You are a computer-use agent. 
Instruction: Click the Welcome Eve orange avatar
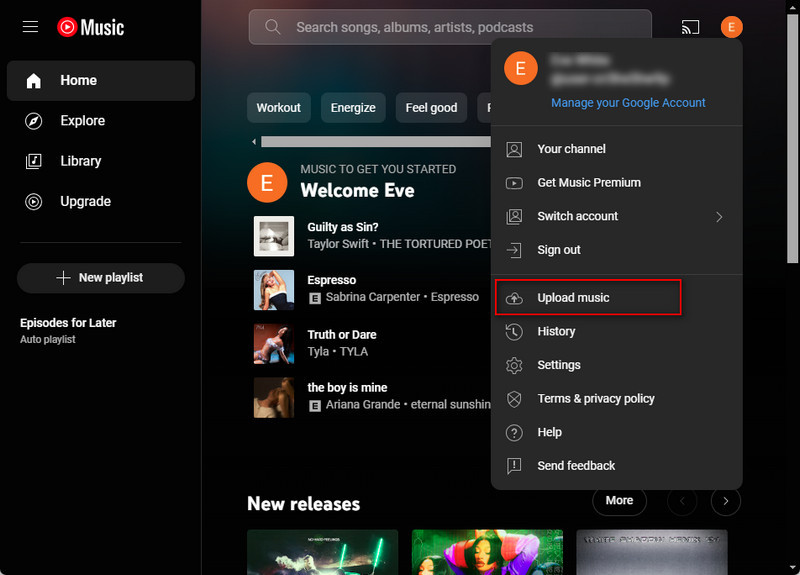click(x=267, y=183)
